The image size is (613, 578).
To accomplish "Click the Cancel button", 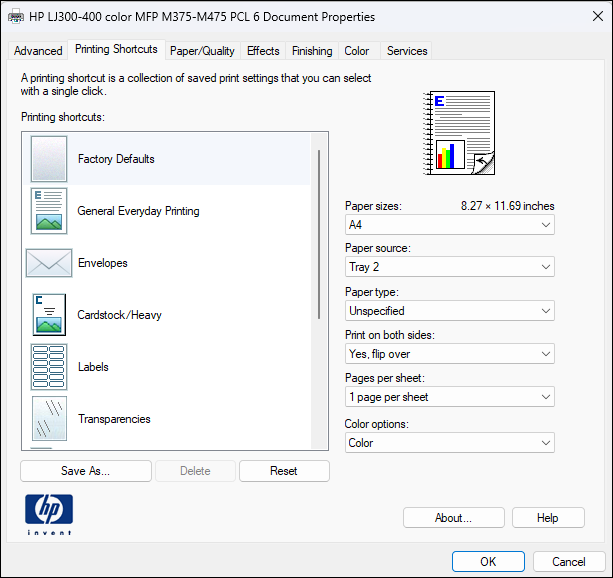I will 569,562.
